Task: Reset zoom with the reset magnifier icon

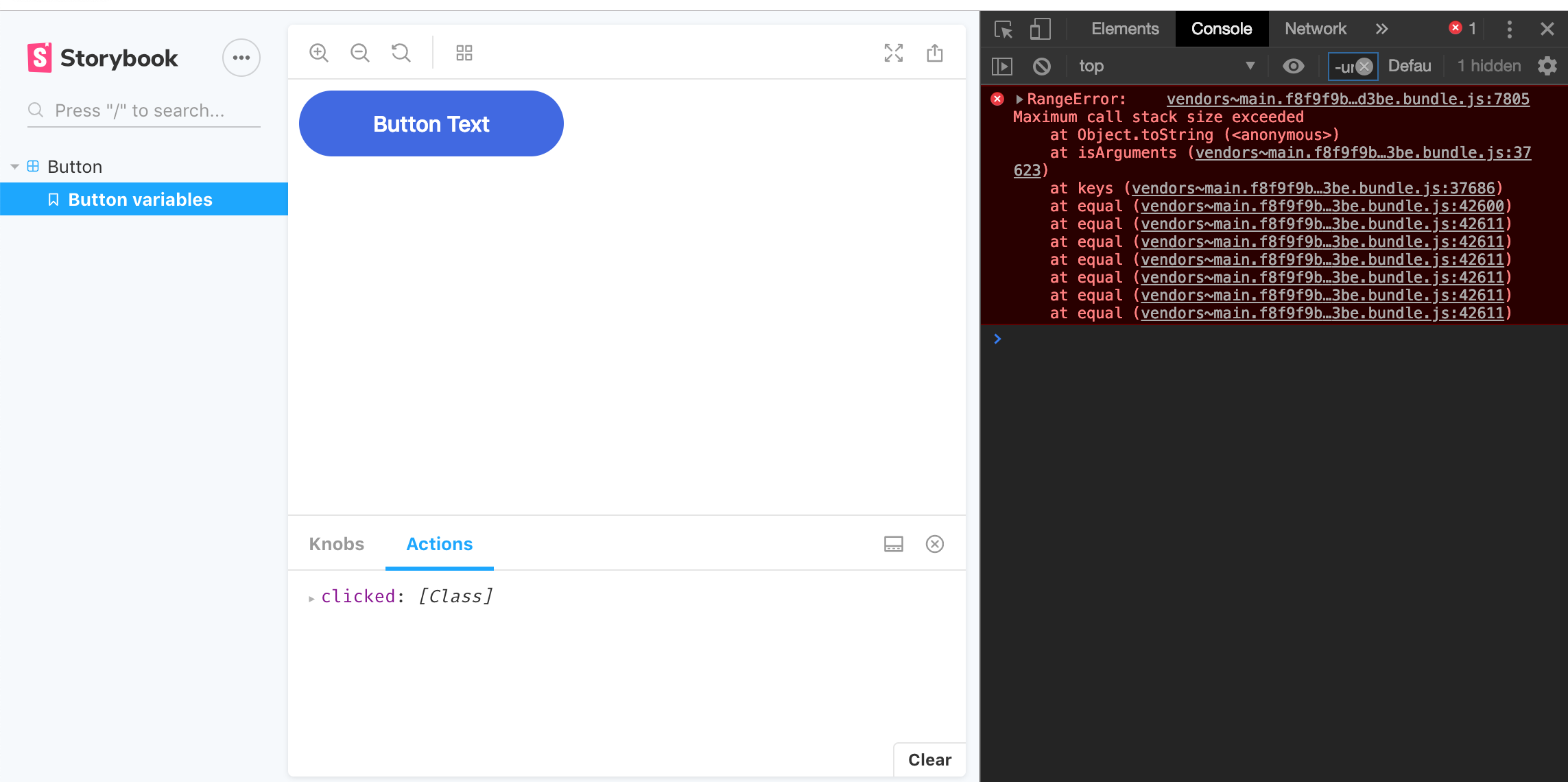Action: tap(401, 53)
